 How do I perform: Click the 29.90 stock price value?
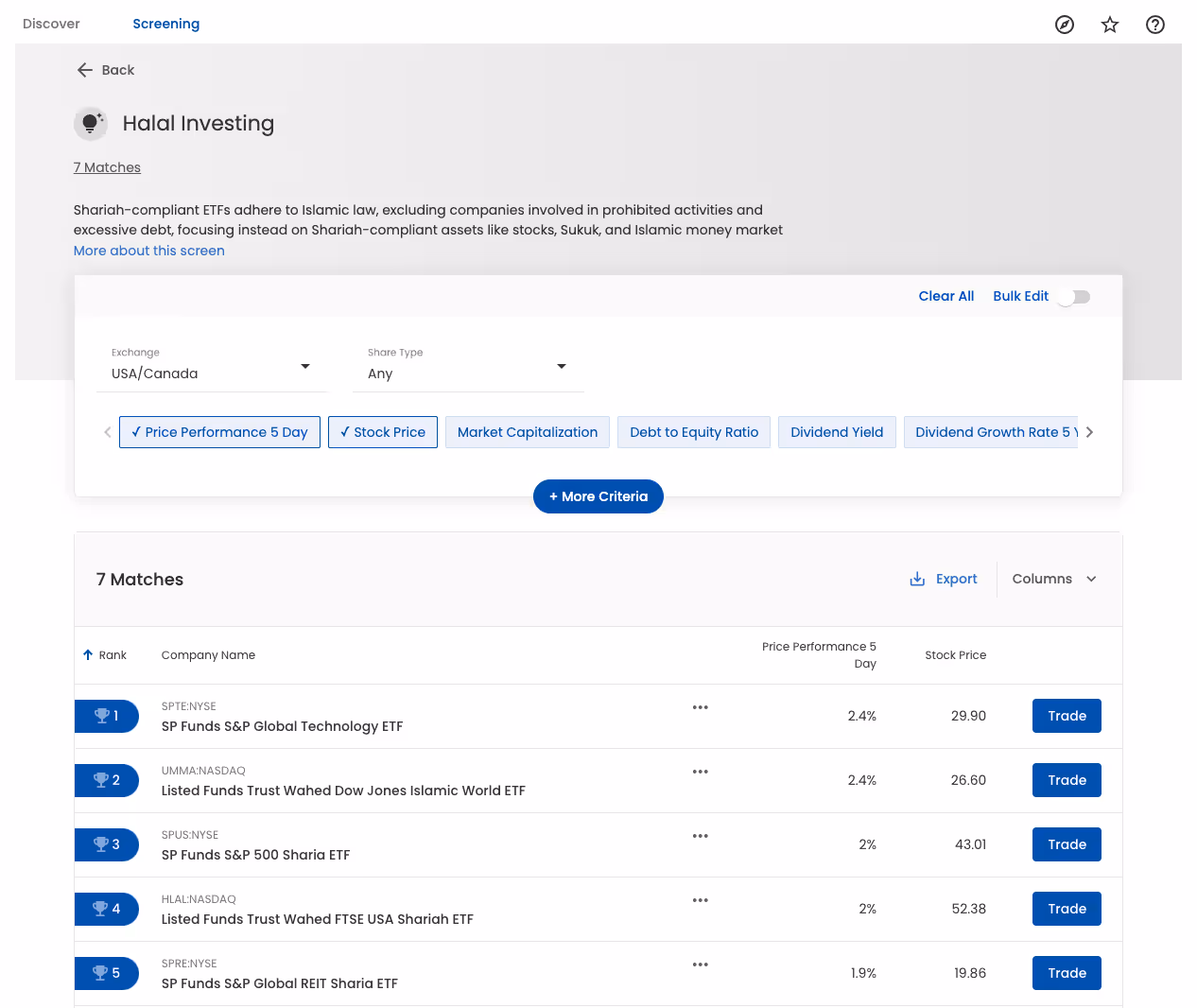coord(968,716)
